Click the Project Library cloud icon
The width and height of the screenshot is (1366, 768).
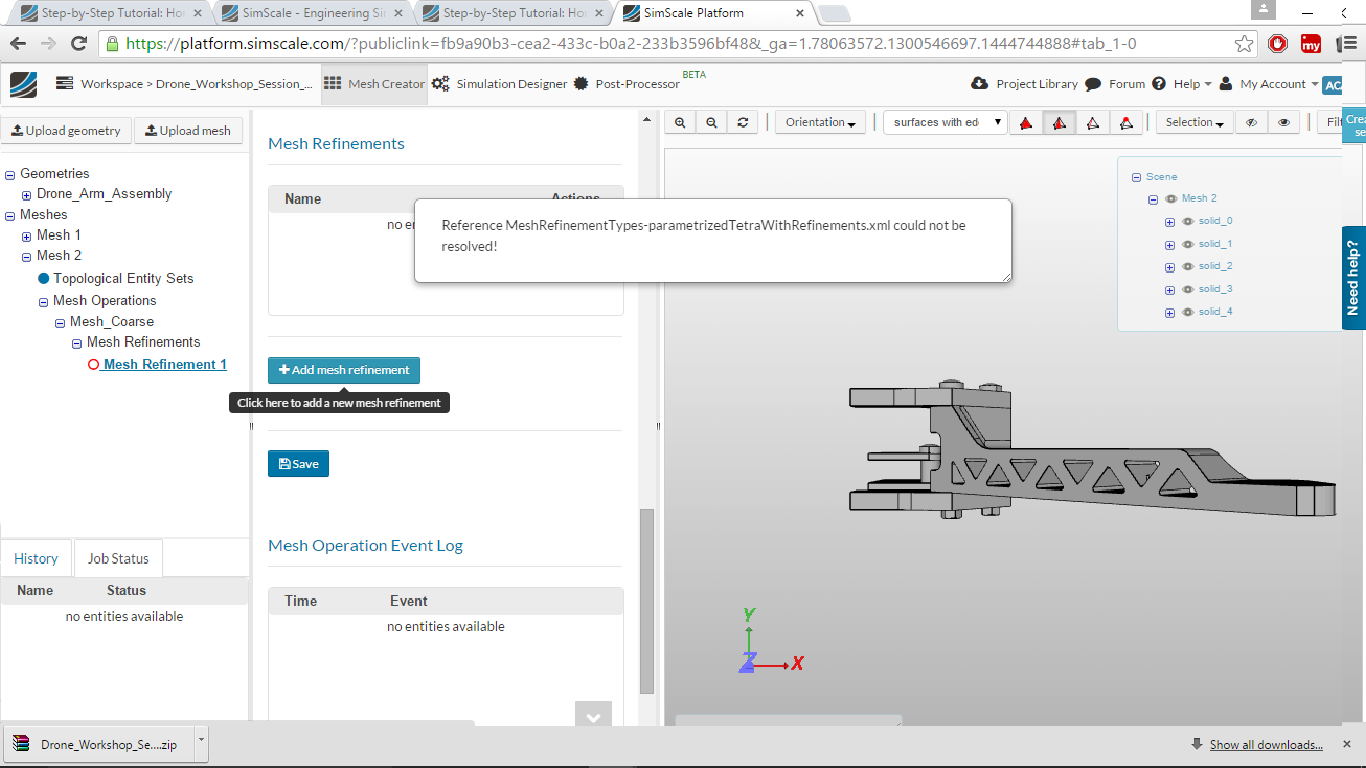[x=980, y=84]
